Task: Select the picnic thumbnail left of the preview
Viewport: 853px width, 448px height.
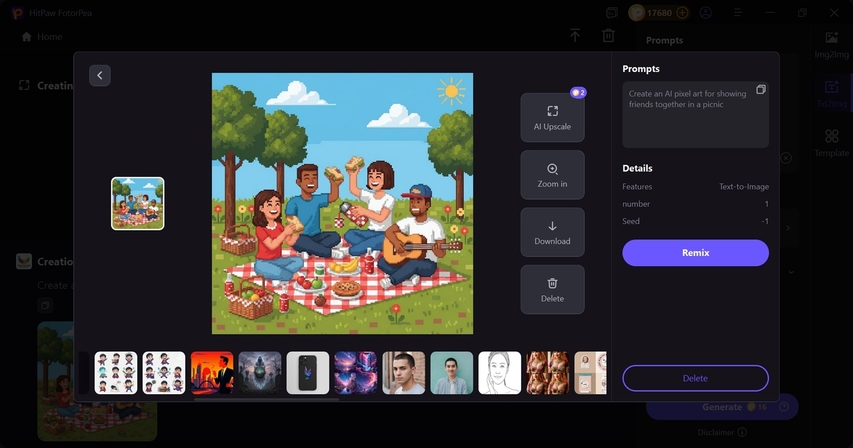Action: coord(138,204)
